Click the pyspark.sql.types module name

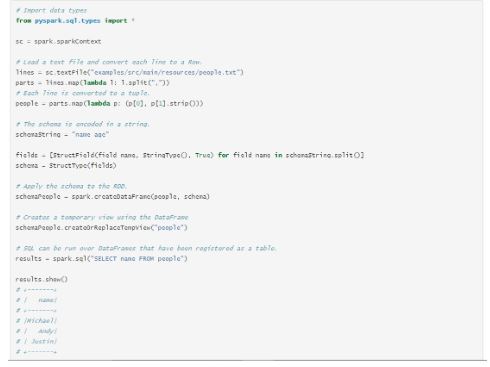coord(68,21)
